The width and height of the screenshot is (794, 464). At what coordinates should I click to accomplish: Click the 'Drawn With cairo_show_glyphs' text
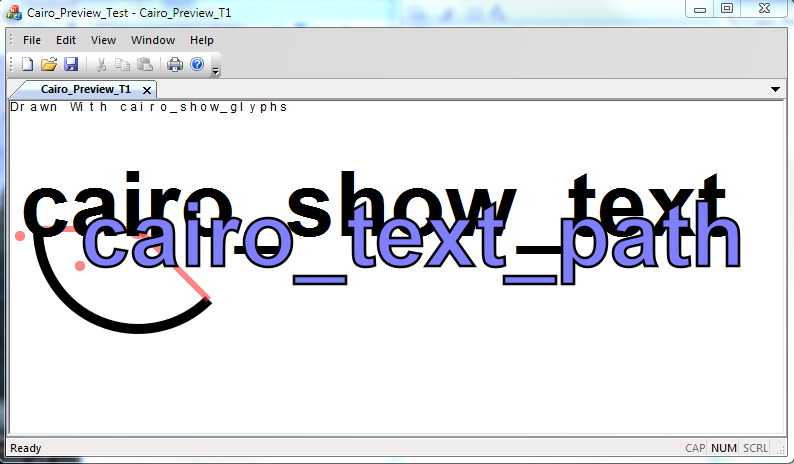148,107
